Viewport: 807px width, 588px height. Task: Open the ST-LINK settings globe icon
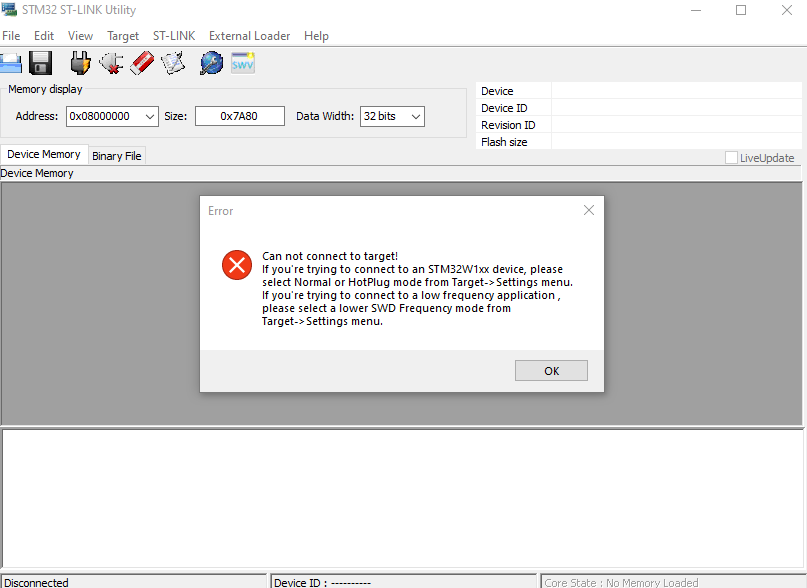(x=211, y=64)
